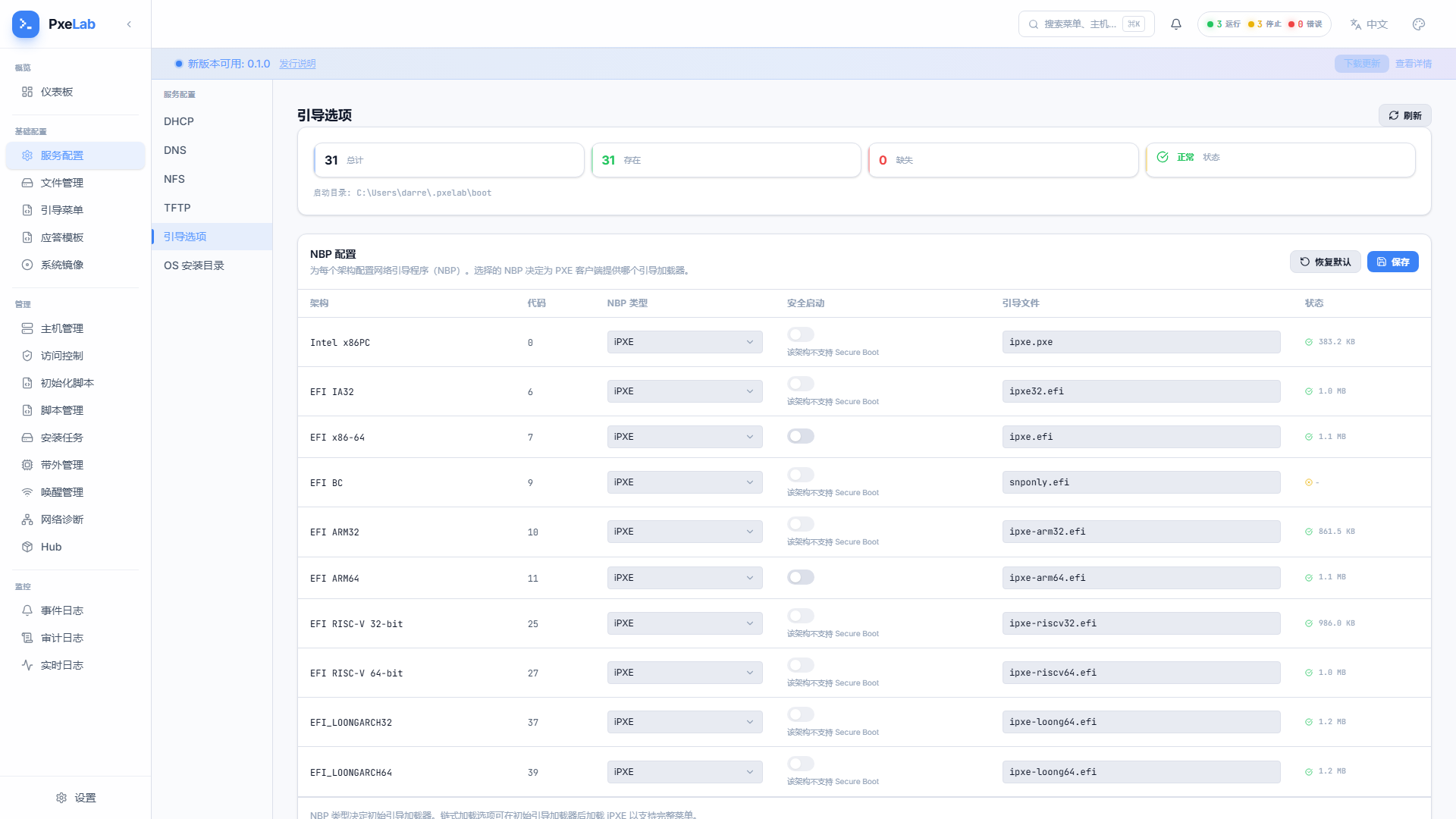Open the theme palette icon

click(1419, 24)
